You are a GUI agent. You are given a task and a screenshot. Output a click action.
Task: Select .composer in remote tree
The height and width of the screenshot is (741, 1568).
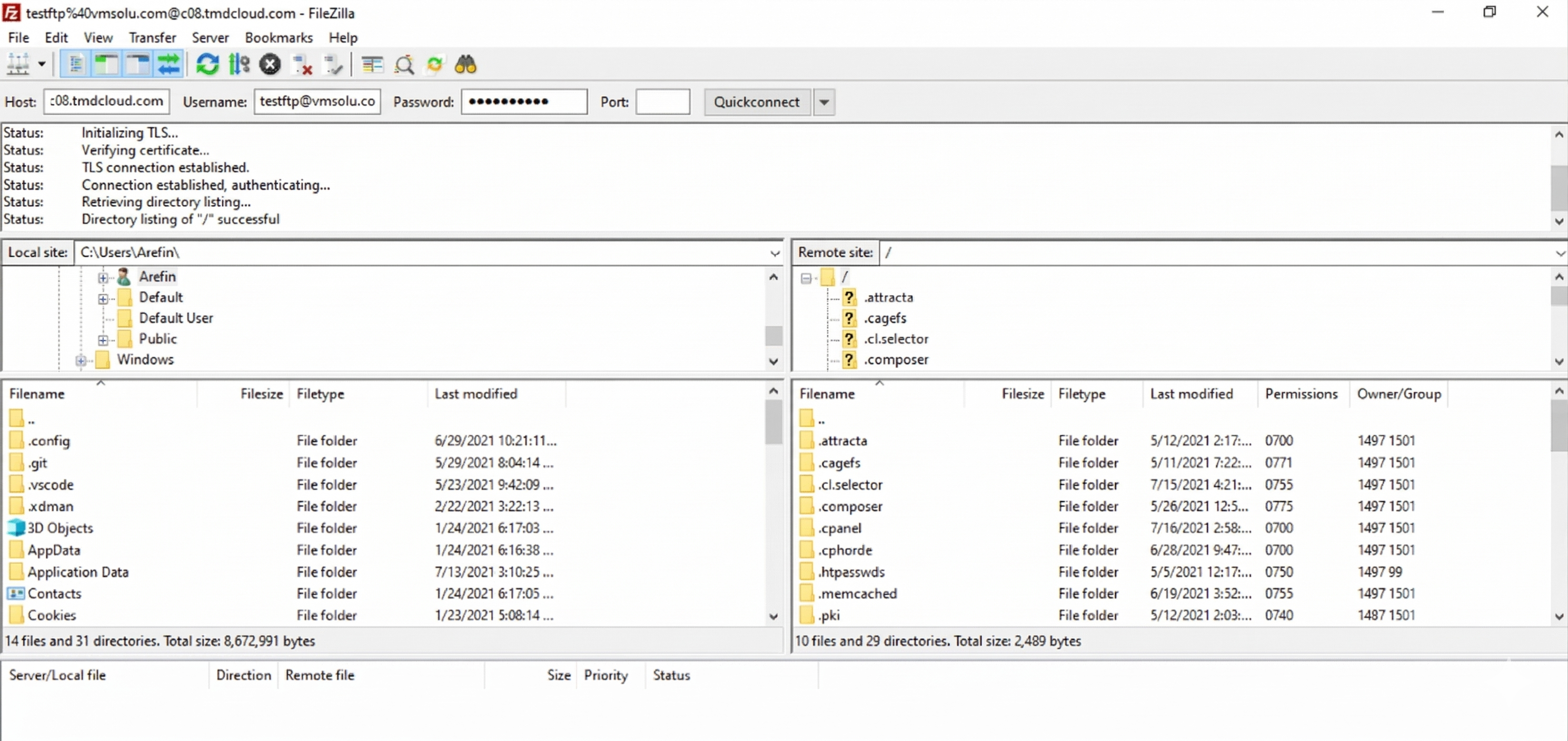[x=896, y=359]
